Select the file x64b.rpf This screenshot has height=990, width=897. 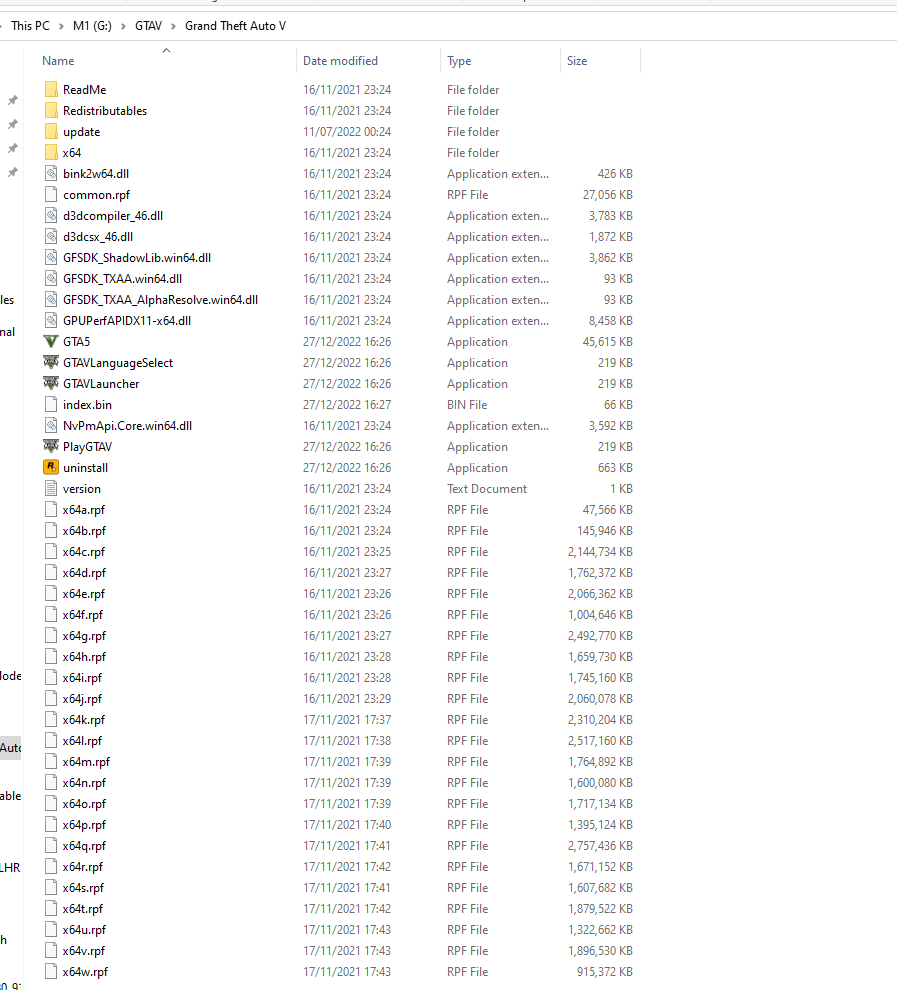[x=84, y=530]
